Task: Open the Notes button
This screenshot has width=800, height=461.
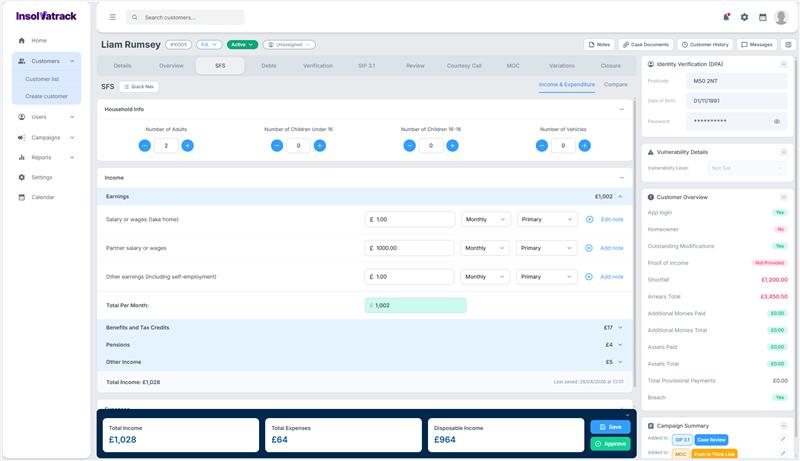Action: pyautogui.click(x=599, y=45)
